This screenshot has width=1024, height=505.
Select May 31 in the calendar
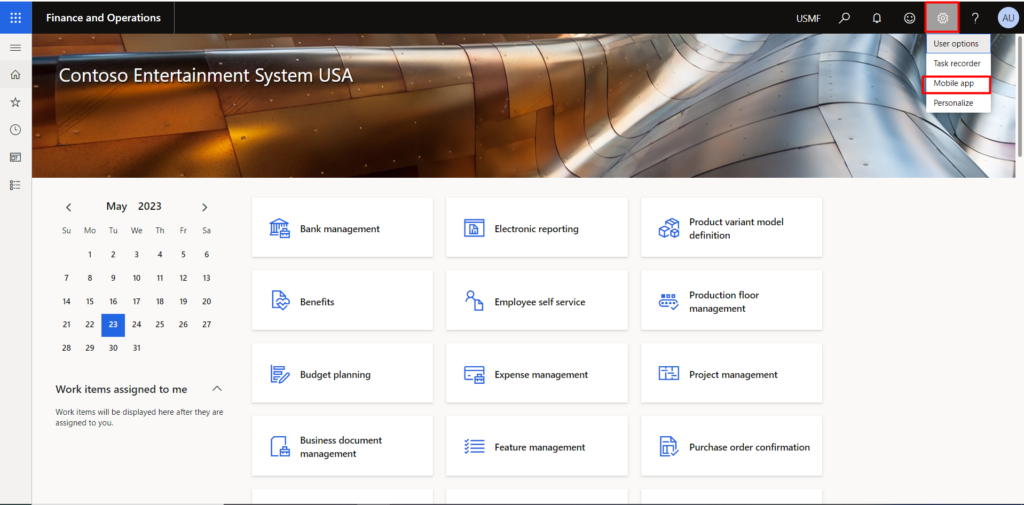tap(136, 348)
